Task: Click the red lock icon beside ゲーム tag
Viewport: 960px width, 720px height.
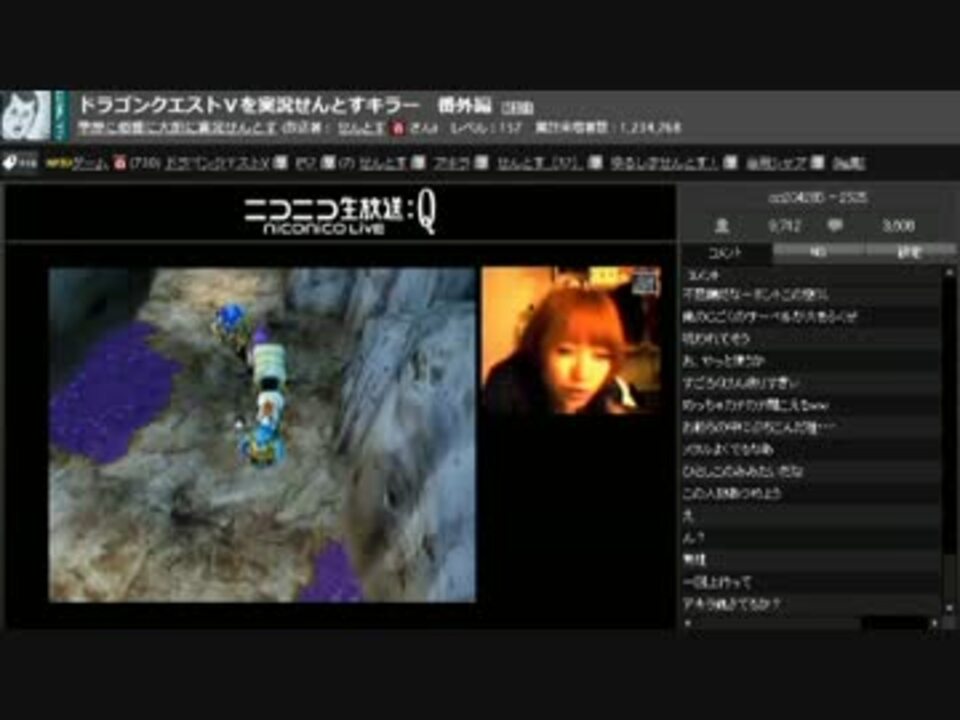Action: (x=120, y=163)
